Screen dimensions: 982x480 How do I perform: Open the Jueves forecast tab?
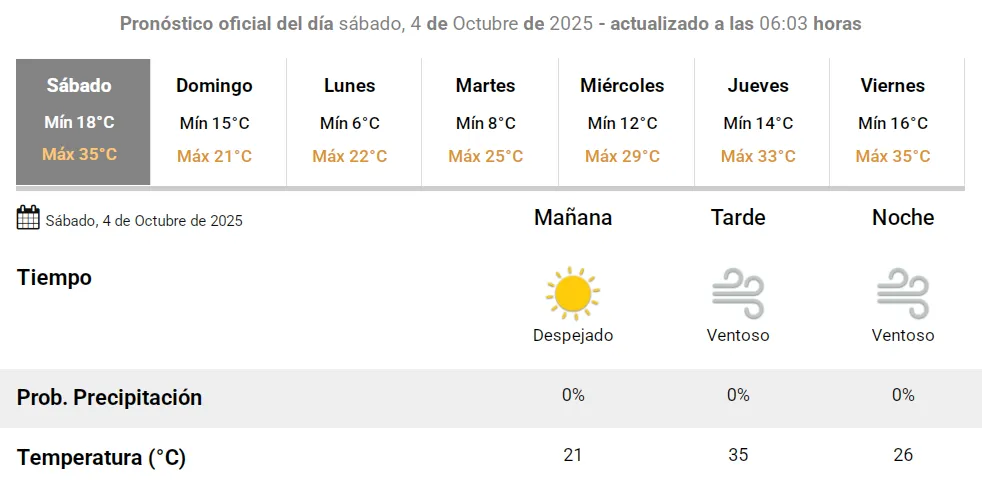click(758, 121)
